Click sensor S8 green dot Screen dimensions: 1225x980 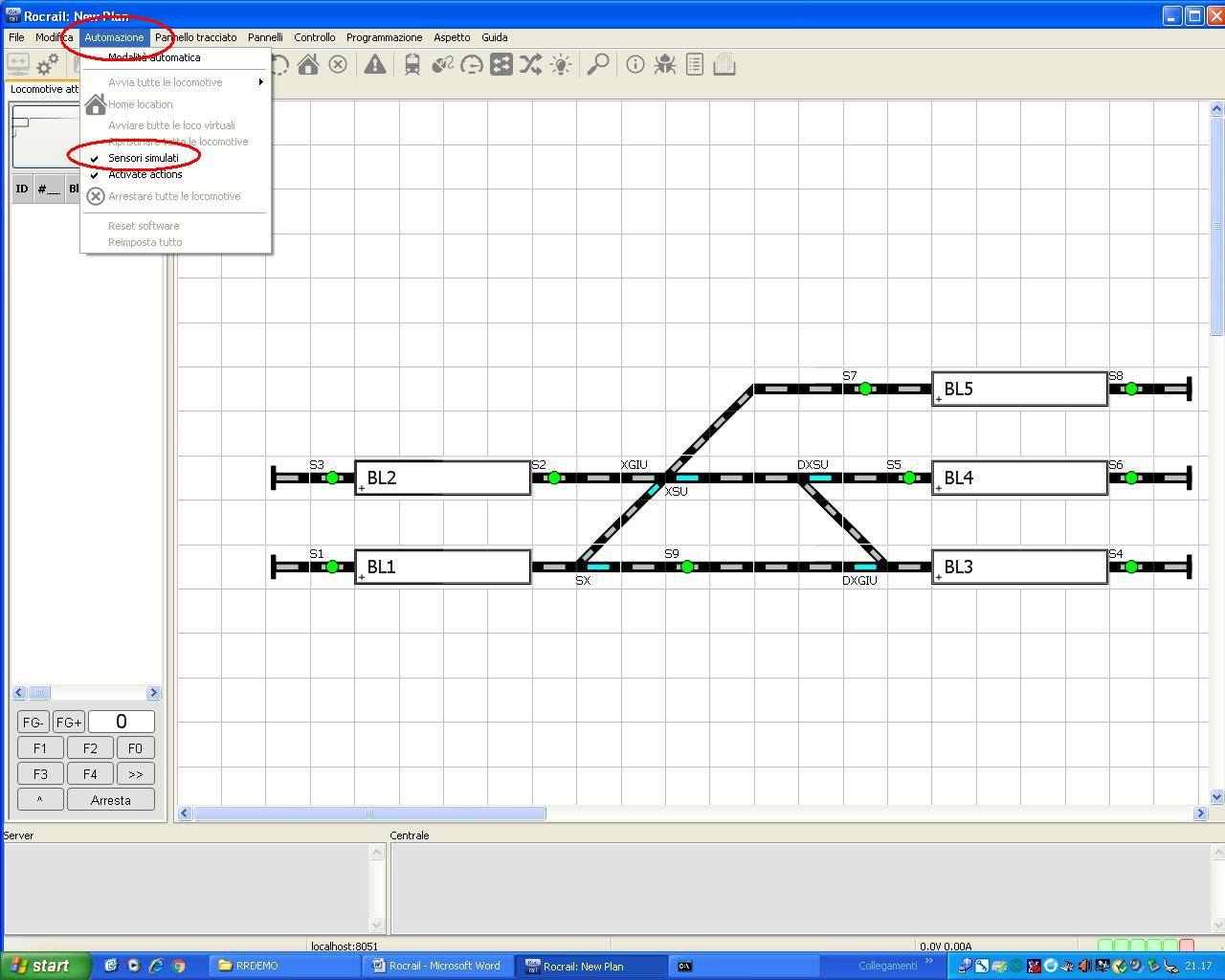pyautogui.click(x=1131, y=389)
